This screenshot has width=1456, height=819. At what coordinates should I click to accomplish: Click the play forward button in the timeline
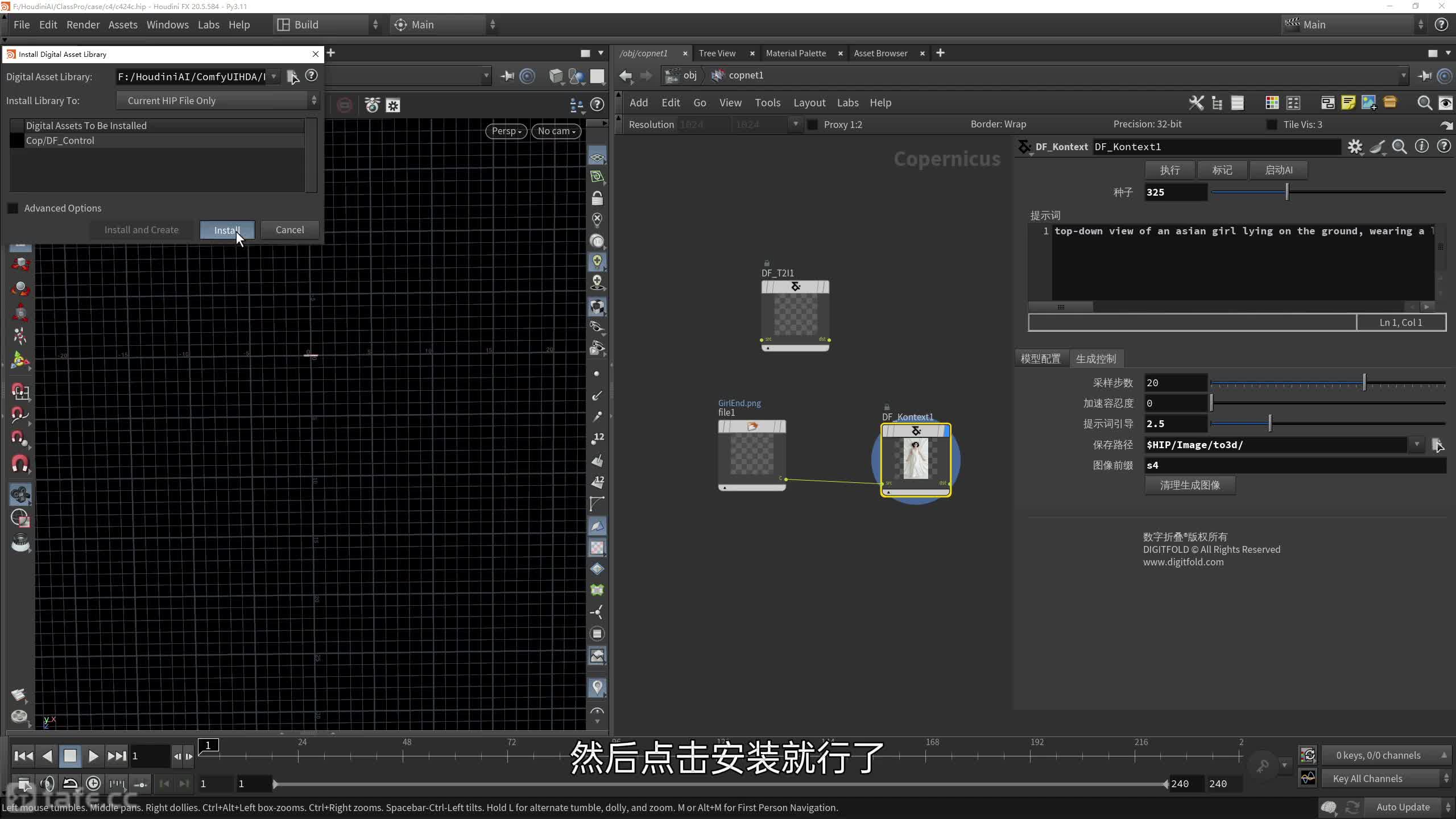click(93, 756)
